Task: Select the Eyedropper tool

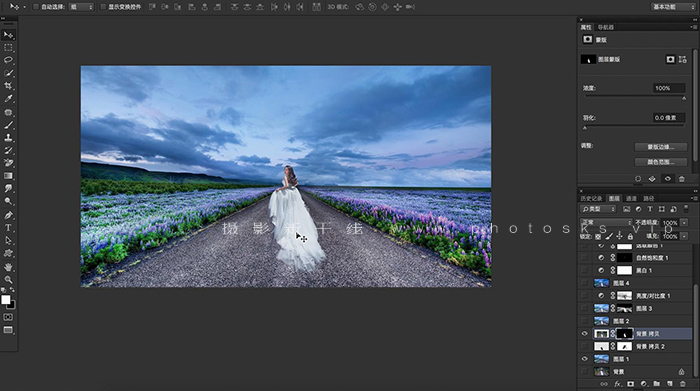Action: [x=8, y=99]
